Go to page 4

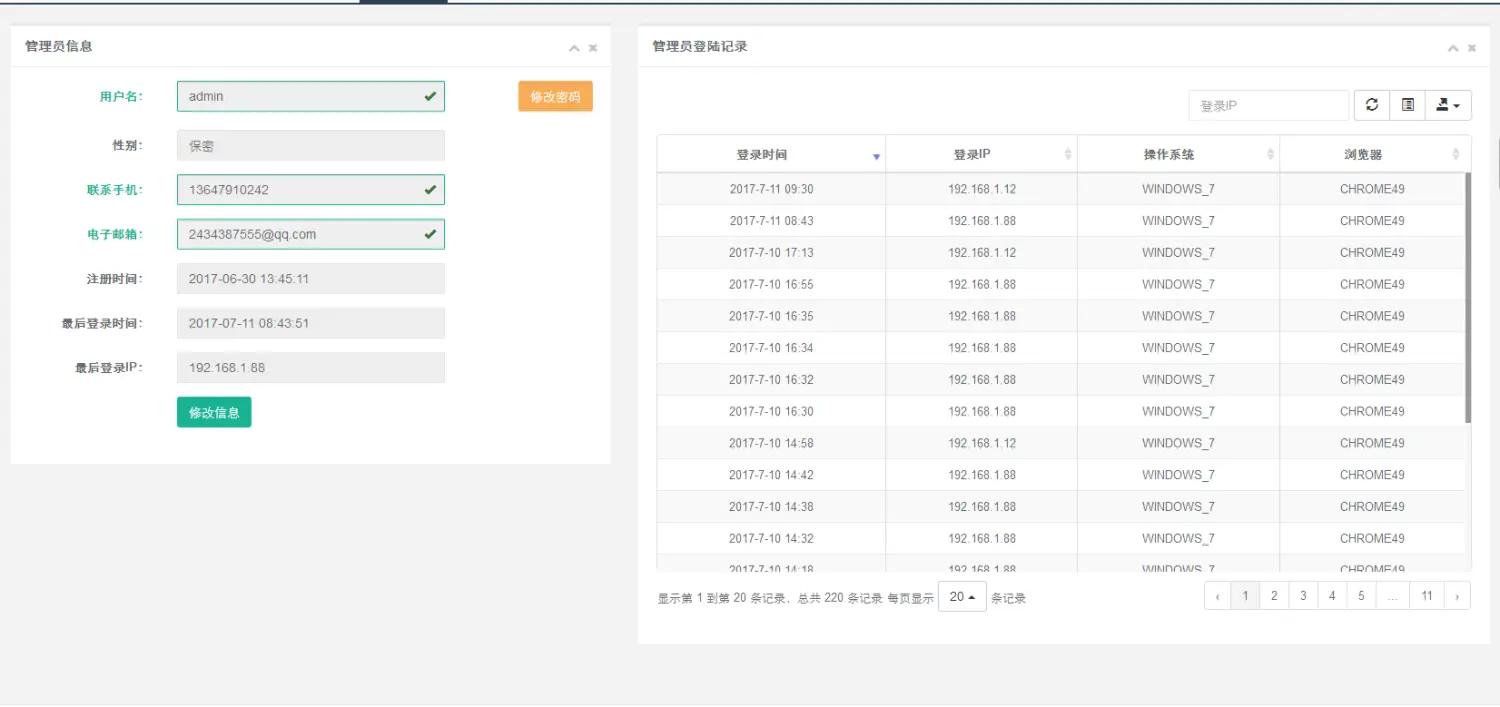point(1332,596)
